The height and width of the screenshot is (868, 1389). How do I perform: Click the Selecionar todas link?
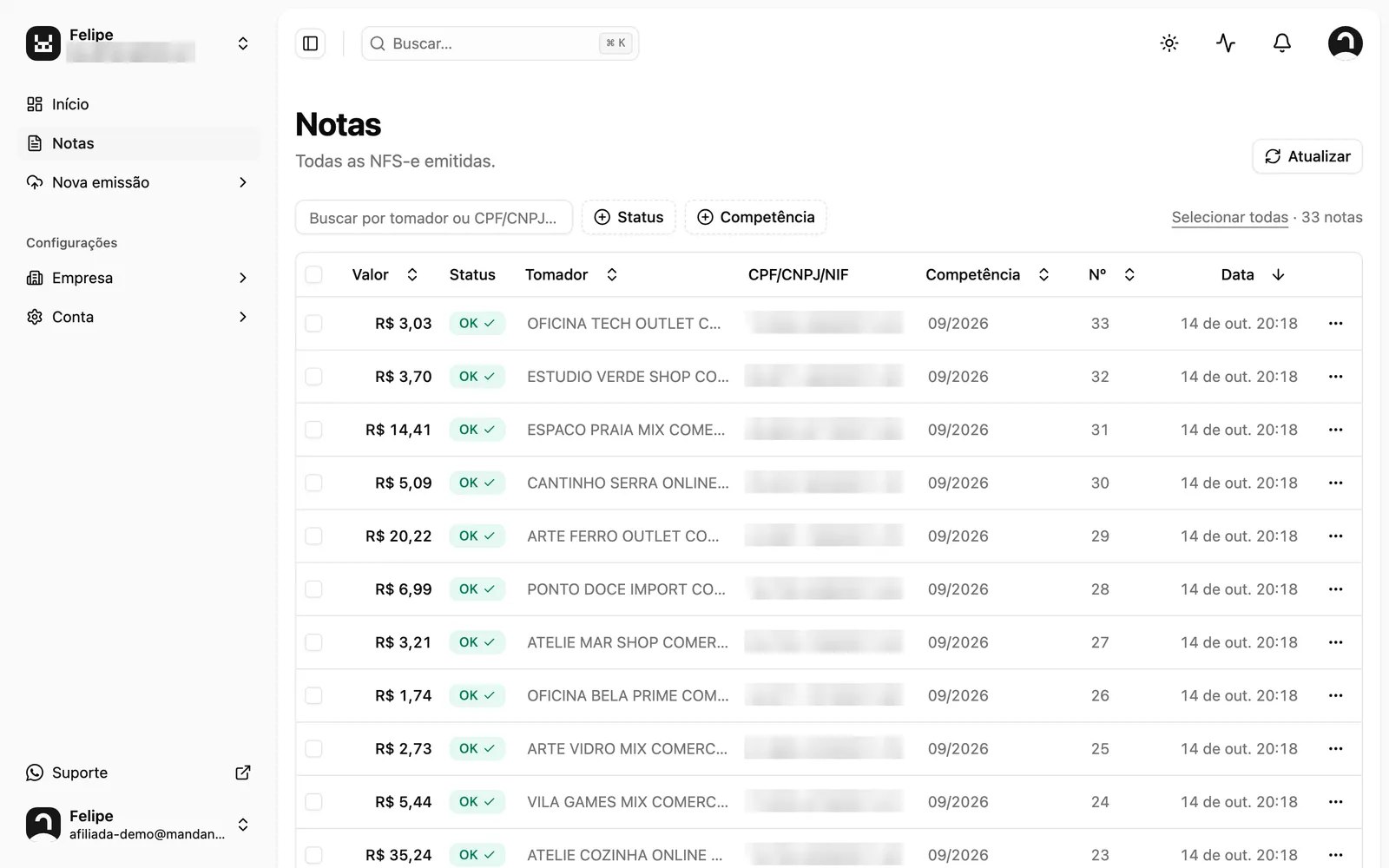pos(1229,217)
